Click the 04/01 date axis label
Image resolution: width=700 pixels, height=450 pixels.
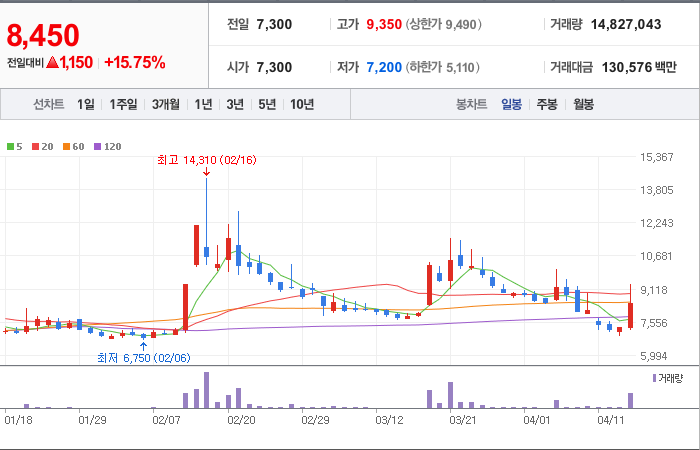tap(538, 421)
